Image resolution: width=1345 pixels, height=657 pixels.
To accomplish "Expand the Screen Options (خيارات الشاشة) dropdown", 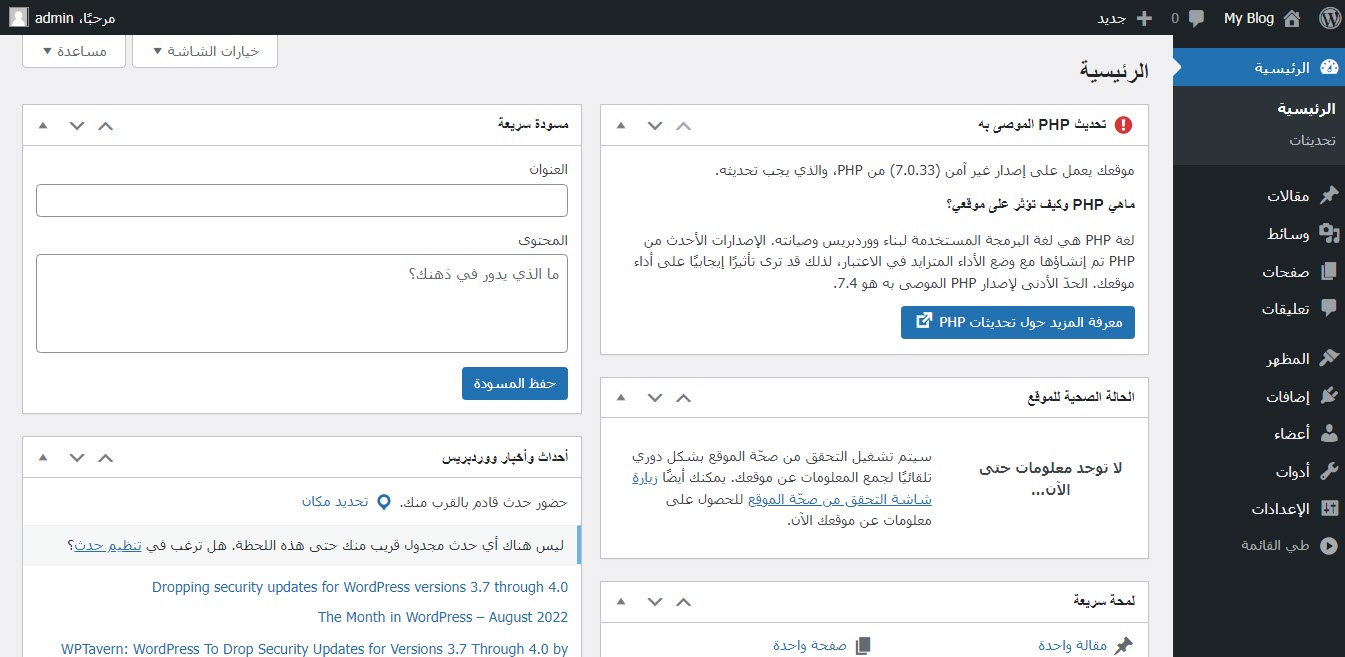I will point(204,51).
